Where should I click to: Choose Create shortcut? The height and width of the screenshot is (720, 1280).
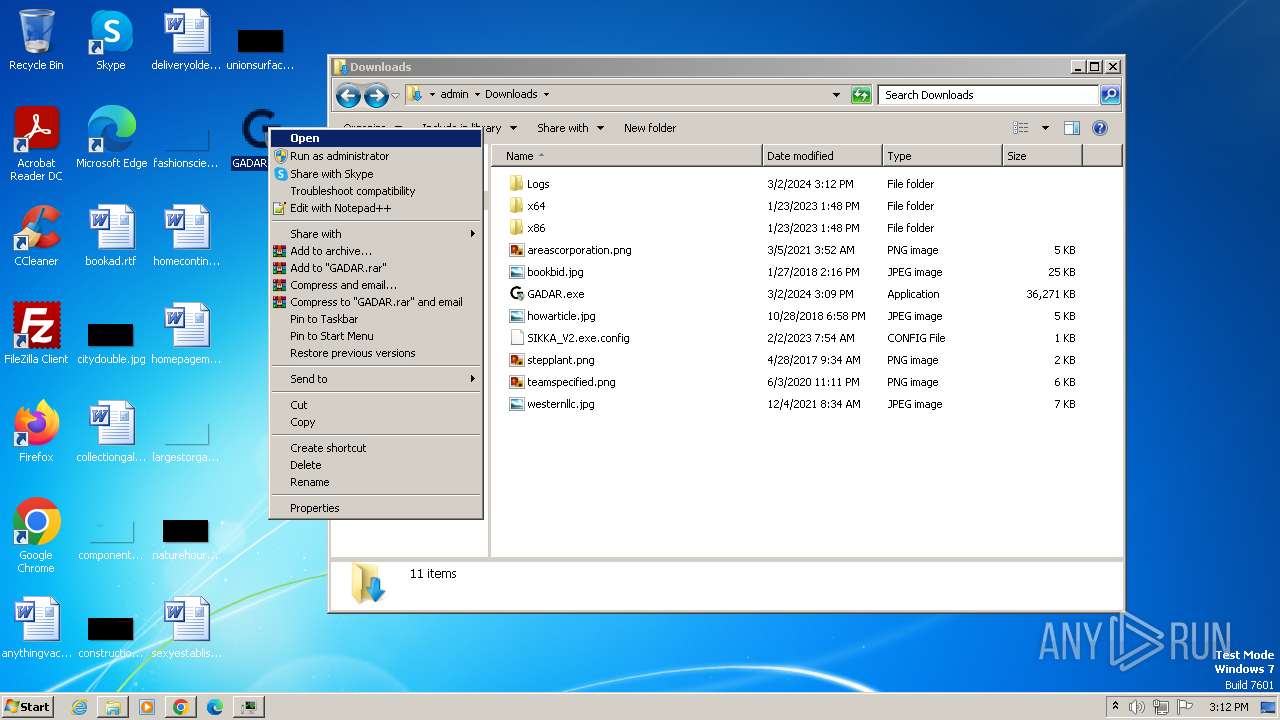click(x=376, y=448)
